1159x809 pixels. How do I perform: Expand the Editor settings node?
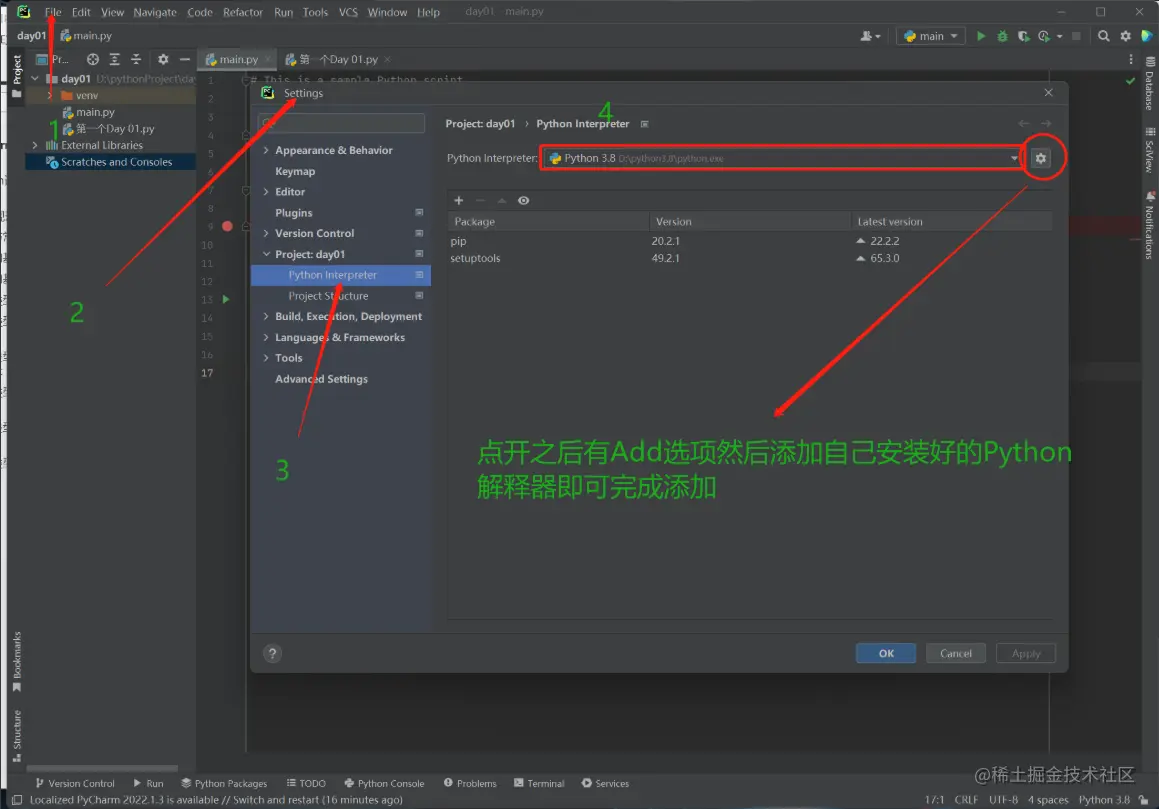click(x=266, y=192)
